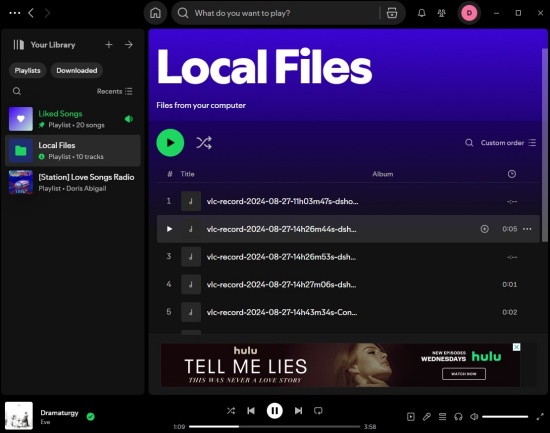Viewport: 550px width, 433px height.
Task: Create playlist with the plus icon
Action: tap(109, 45)
